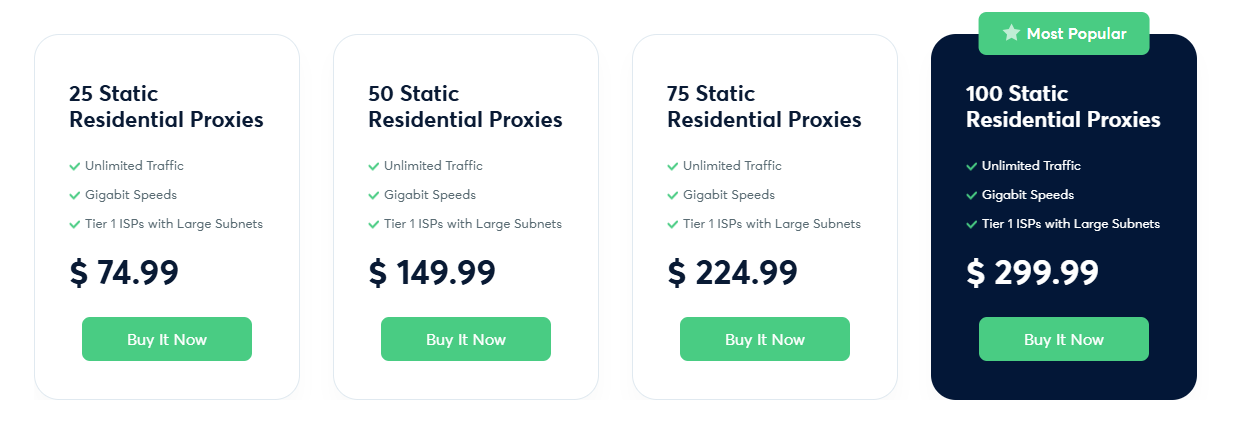Click the star icon in Most Popular badge
Viewport: 1246px width, 440px height.
pos(1011,33)
